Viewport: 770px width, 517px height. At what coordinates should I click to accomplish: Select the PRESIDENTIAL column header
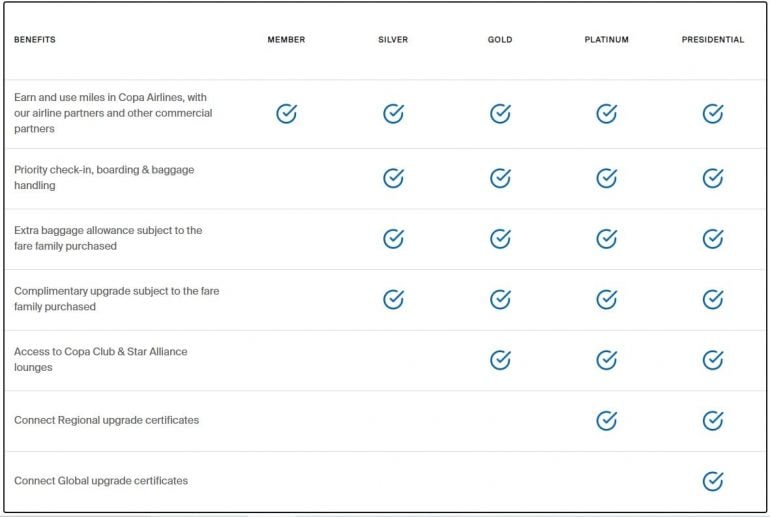(712, 40)
